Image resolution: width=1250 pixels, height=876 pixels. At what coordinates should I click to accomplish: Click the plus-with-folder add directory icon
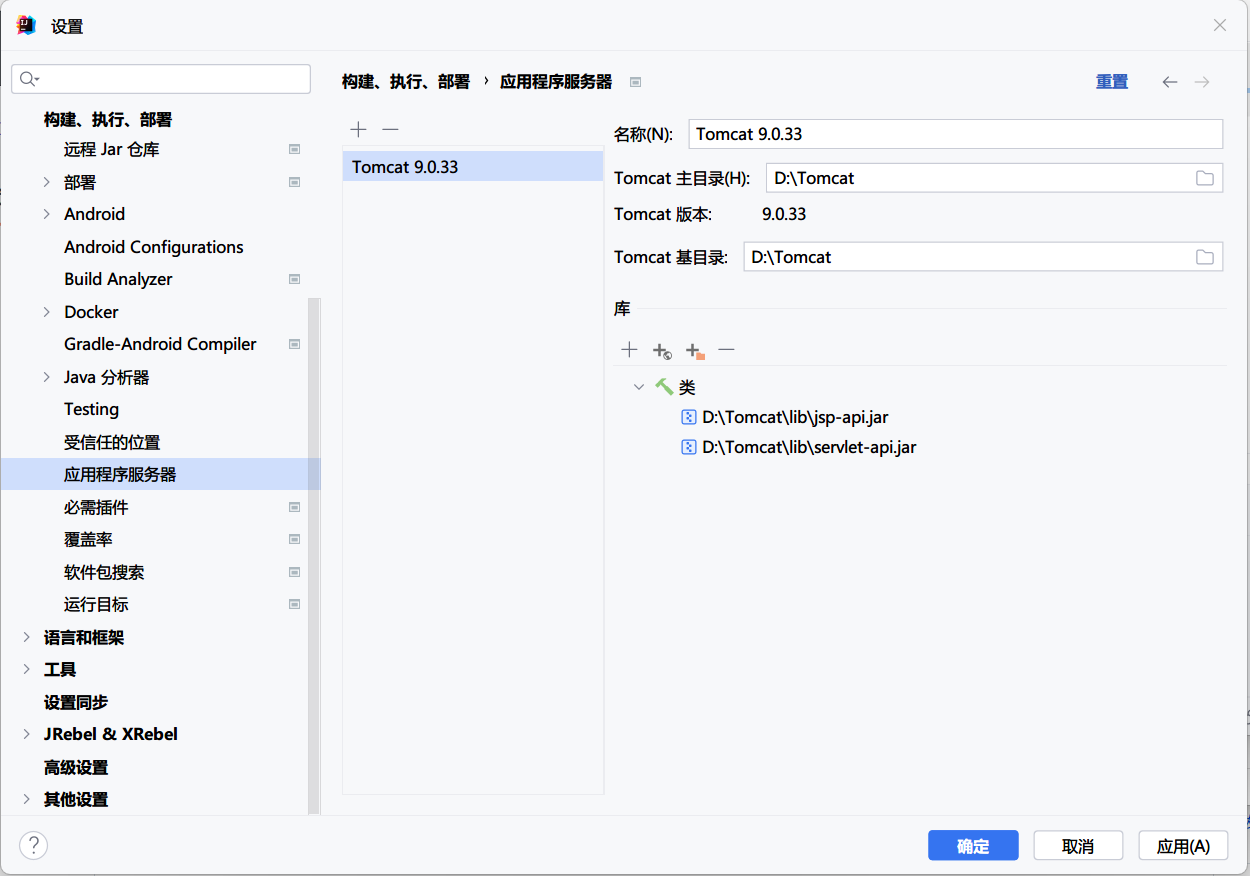click(695, 350)
